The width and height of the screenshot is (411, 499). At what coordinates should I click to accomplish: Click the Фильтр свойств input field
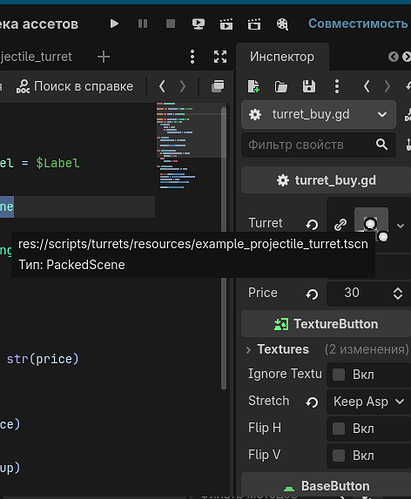coord(318,145)
